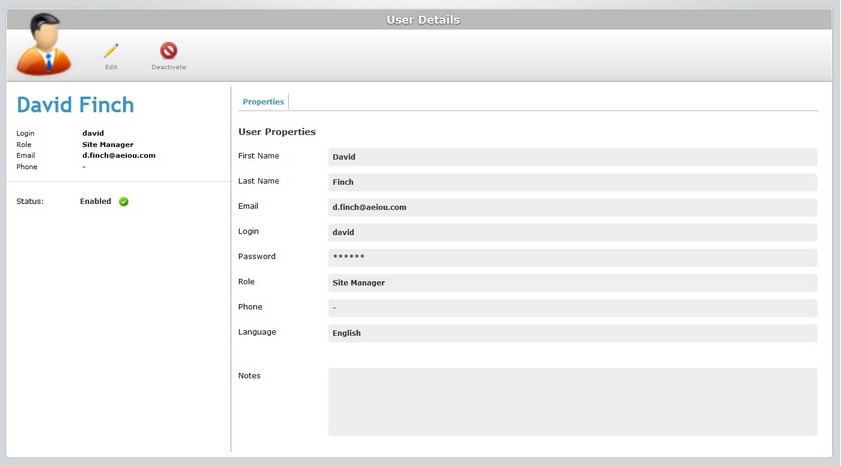Click the 'Status:' label

(x=30, y=201)
